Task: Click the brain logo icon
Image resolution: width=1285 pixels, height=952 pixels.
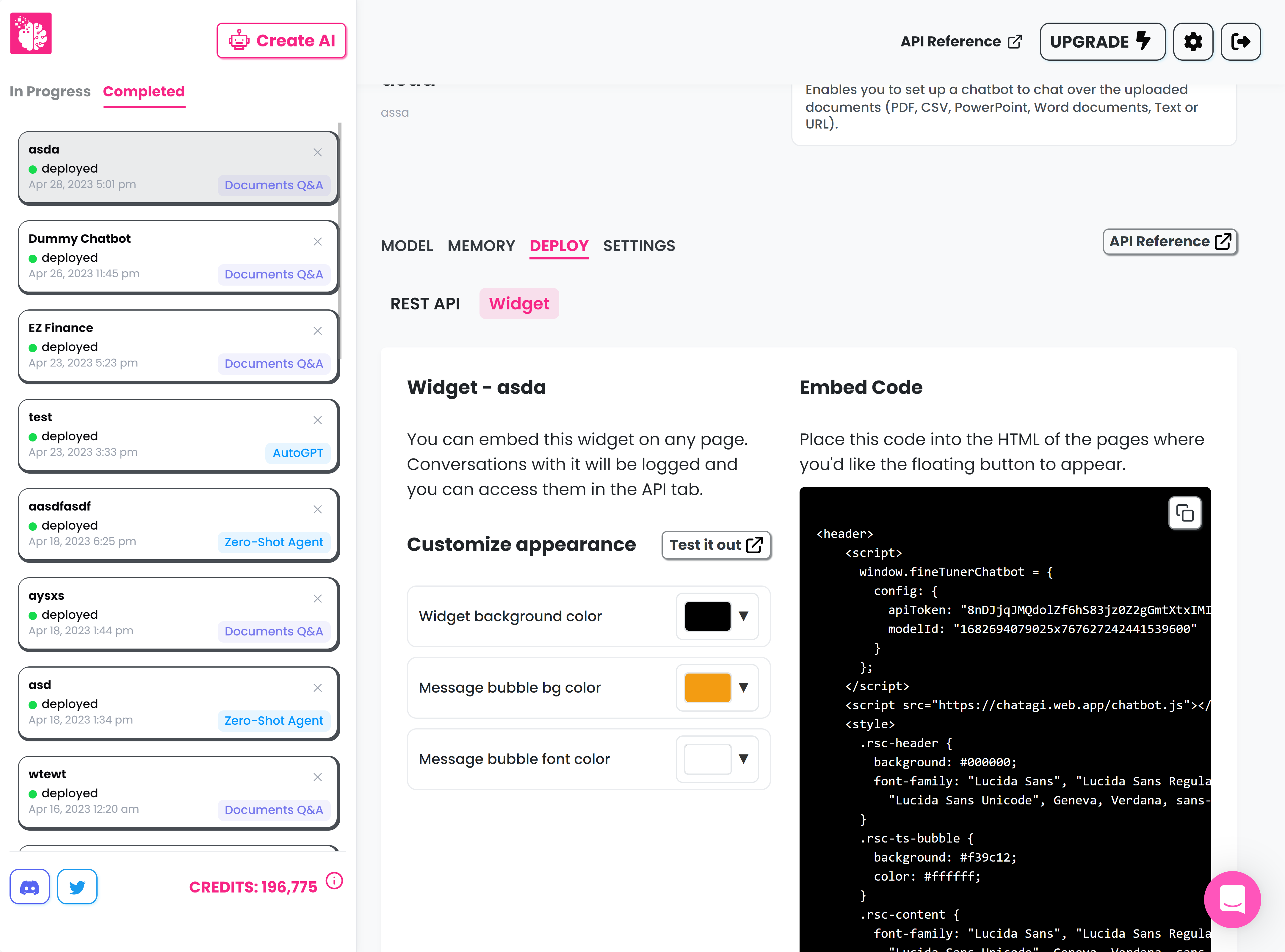Action: [x=31, y=33]
